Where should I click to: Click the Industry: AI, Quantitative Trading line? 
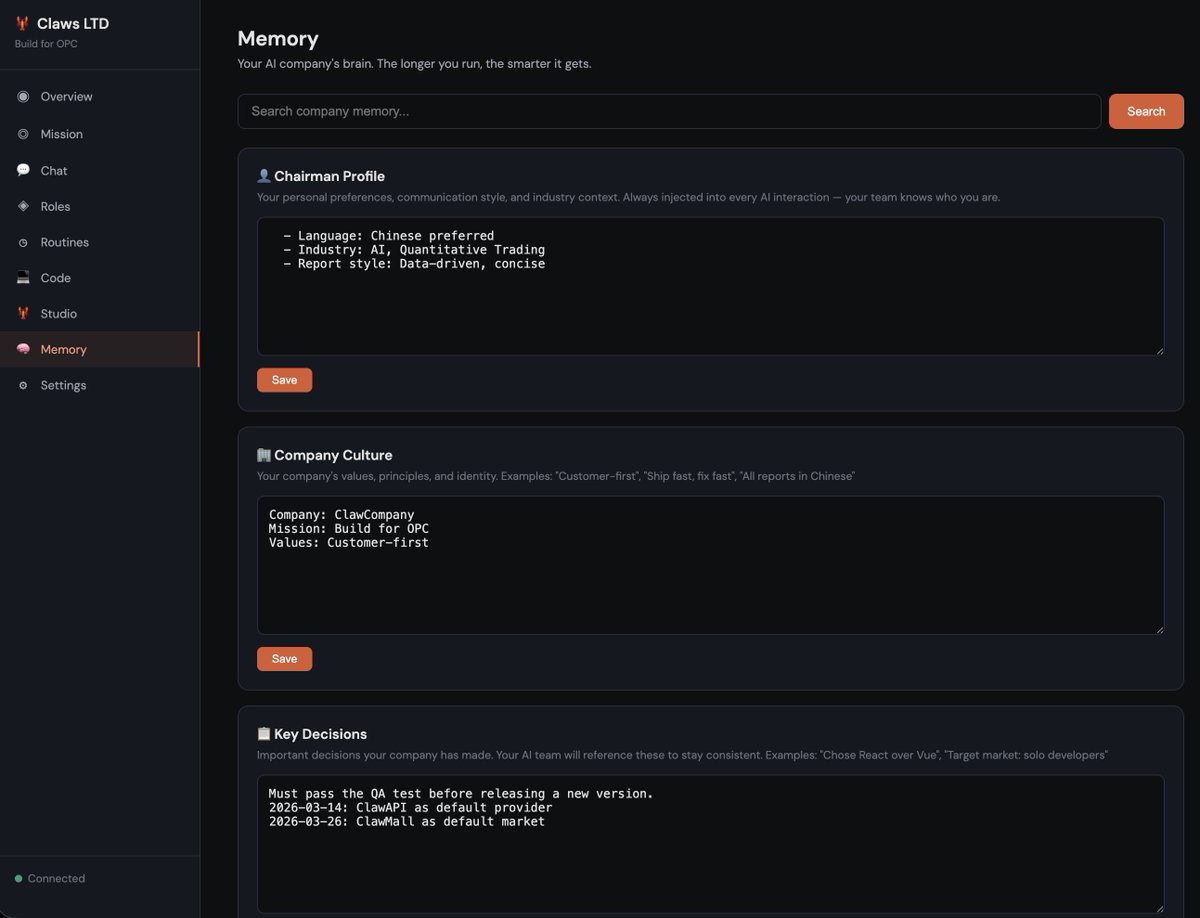pos(414,250)
